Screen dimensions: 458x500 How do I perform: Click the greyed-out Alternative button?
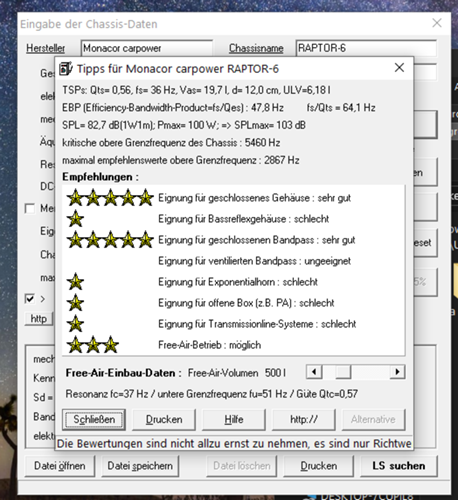(x=373, y=419)
